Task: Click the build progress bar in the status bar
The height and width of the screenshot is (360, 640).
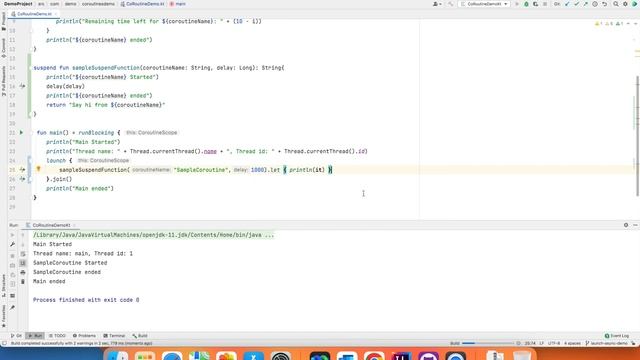Action: [x=488, y=343]
